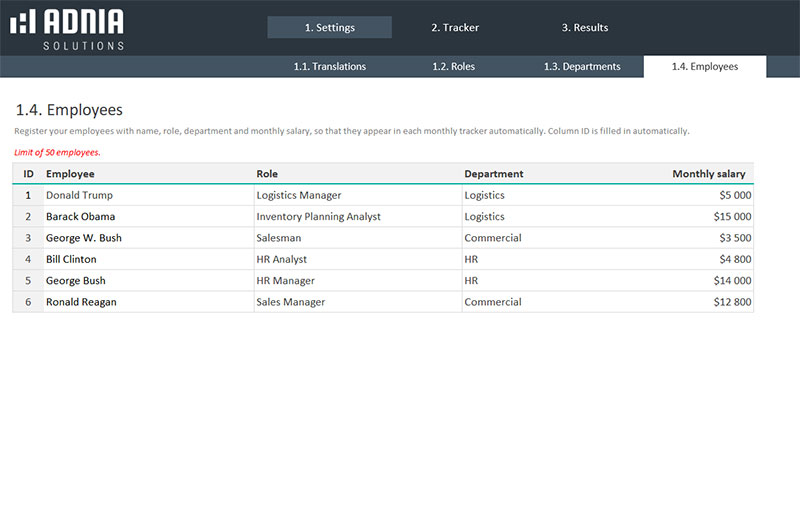
Task: Open the Inventory Planning Analyst role cell
Action: (x=318, y=217)
